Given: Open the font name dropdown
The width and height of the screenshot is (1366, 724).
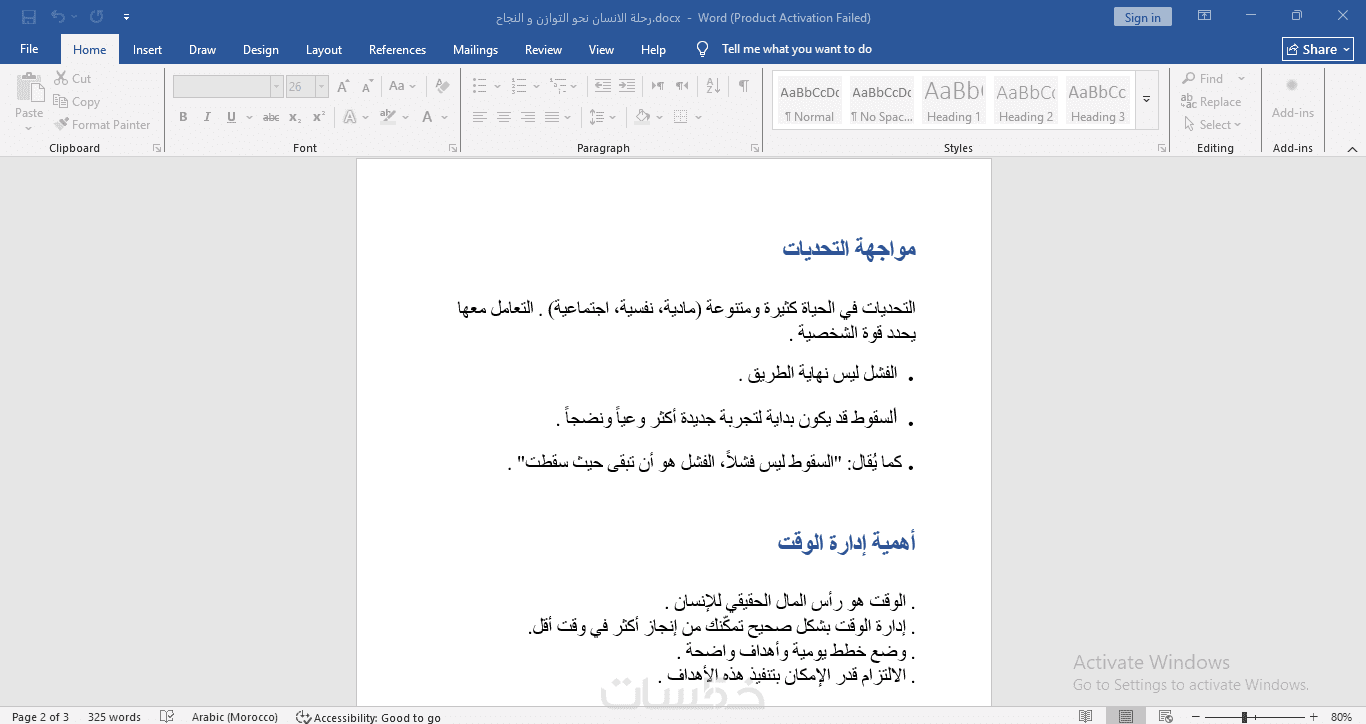Looking at the screenshot, I should point(276,87).
